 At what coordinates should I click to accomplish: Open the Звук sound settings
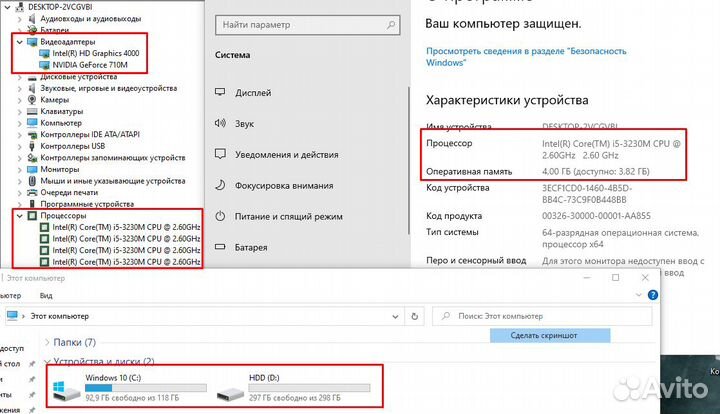244,124
